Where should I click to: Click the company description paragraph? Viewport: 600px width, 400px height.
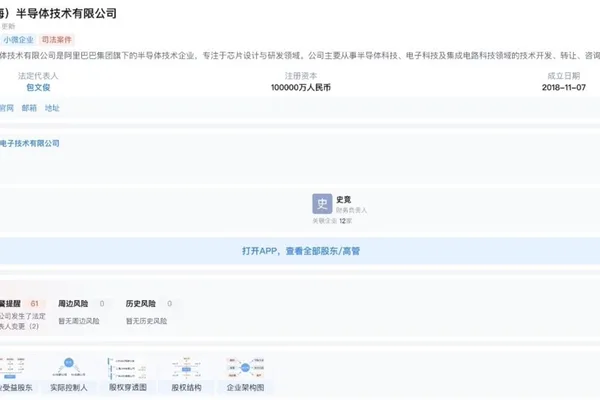300,56
